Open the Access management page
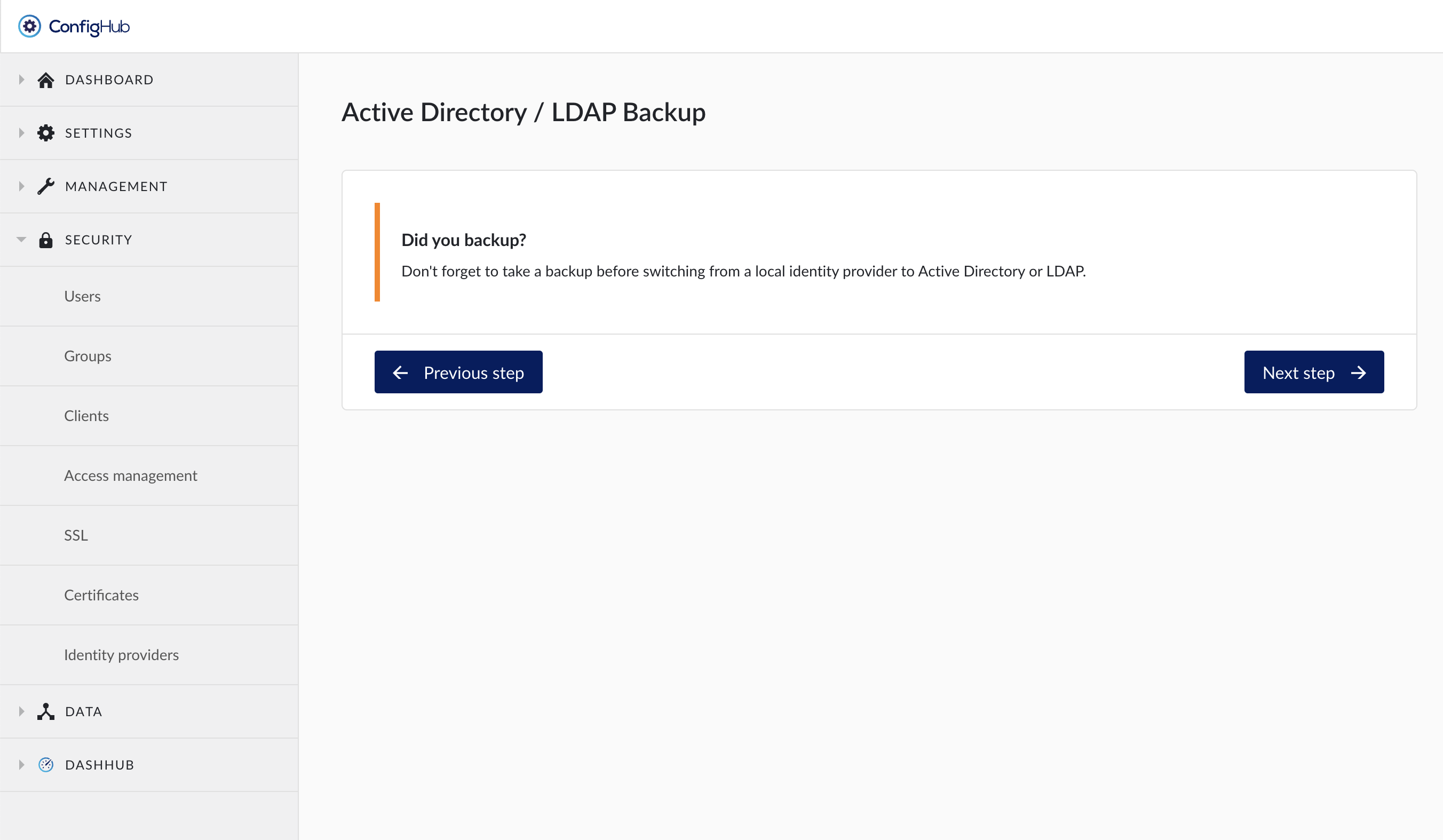 [x=131, y=476]
